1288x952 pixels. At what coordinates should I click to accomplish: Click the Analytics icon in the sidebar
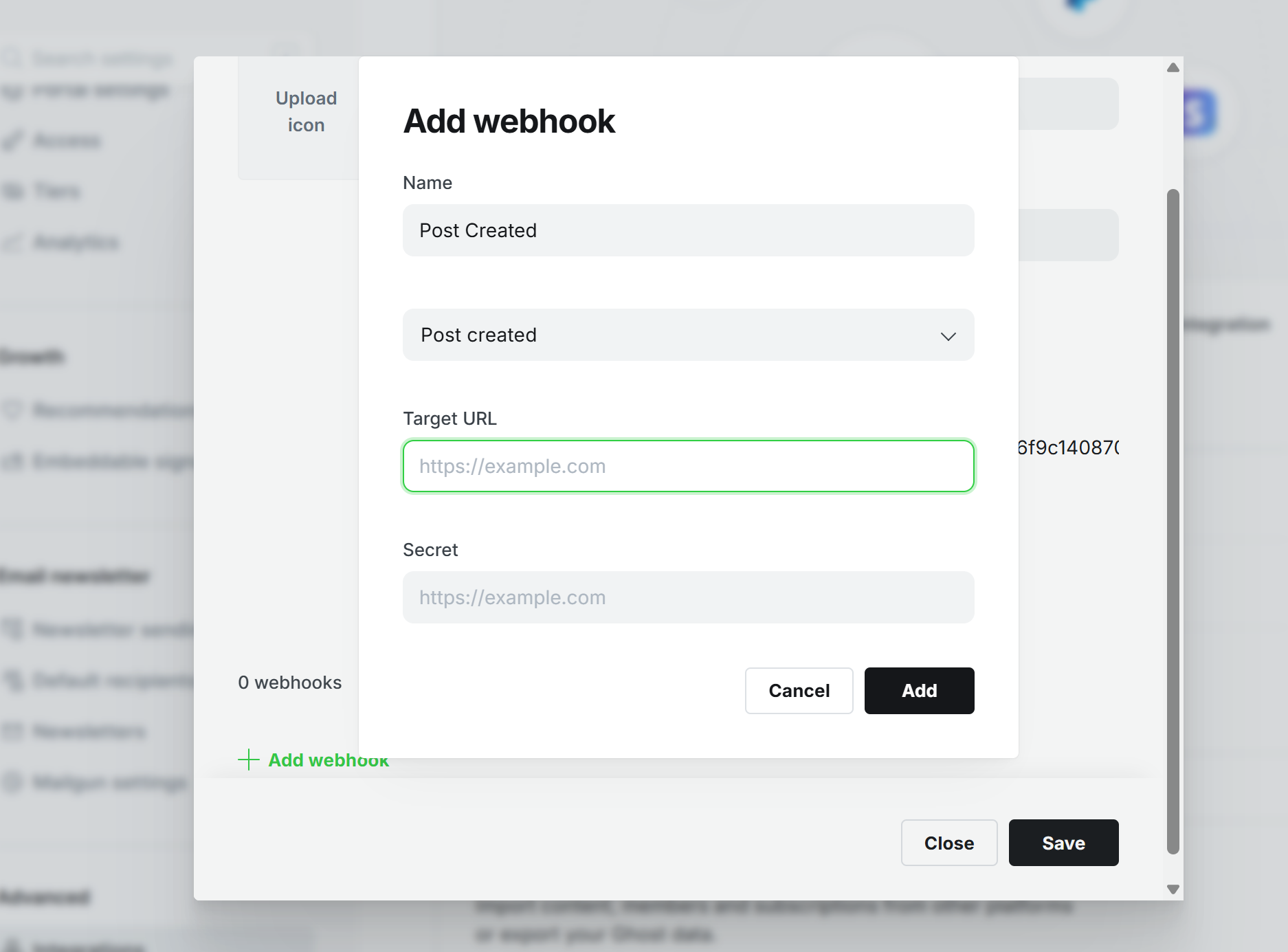point(12,242)
